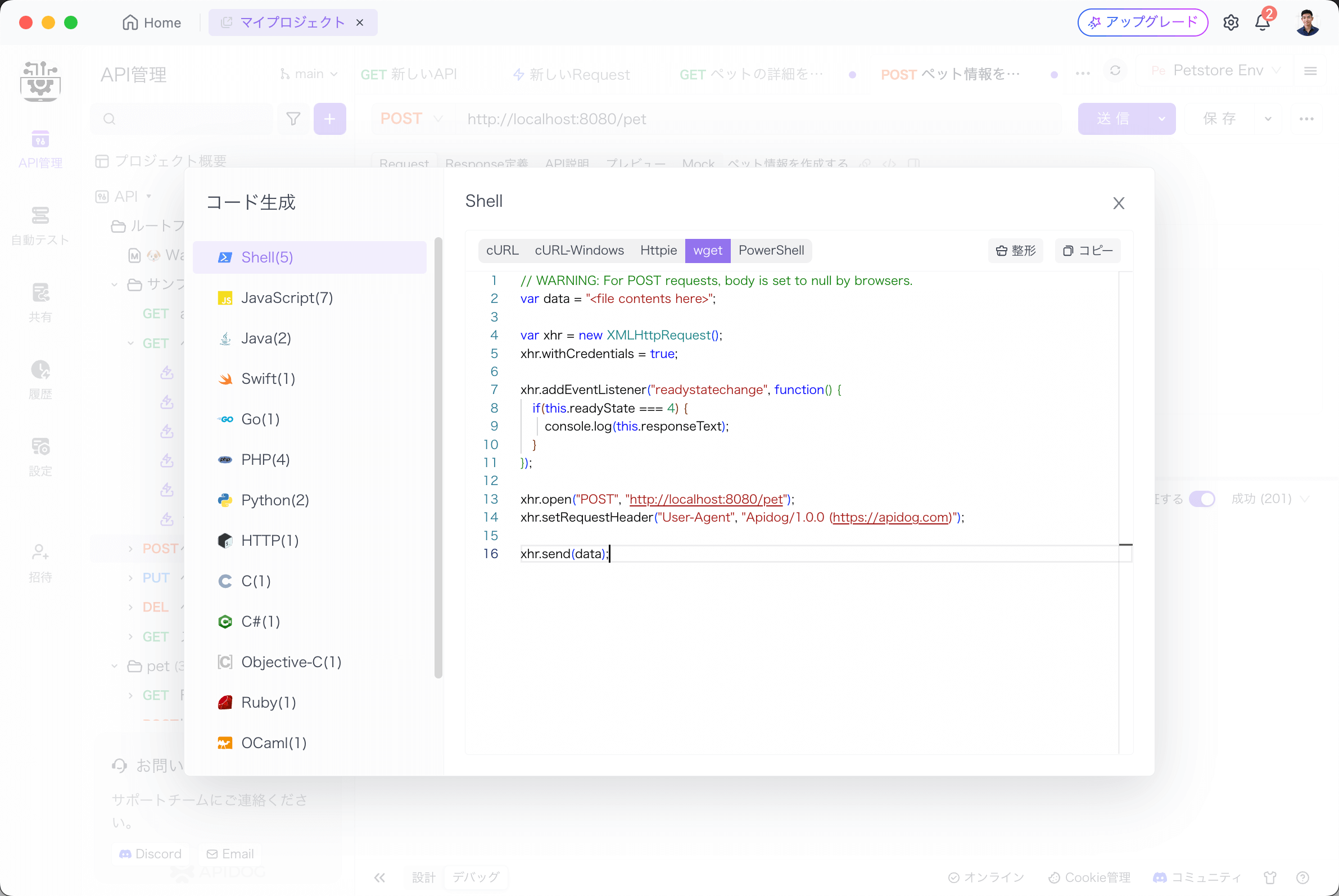Viewport: 1339px width, 896px height.
Task: Click the hamburger menu icon at top right
Action: pos(1310,70)
